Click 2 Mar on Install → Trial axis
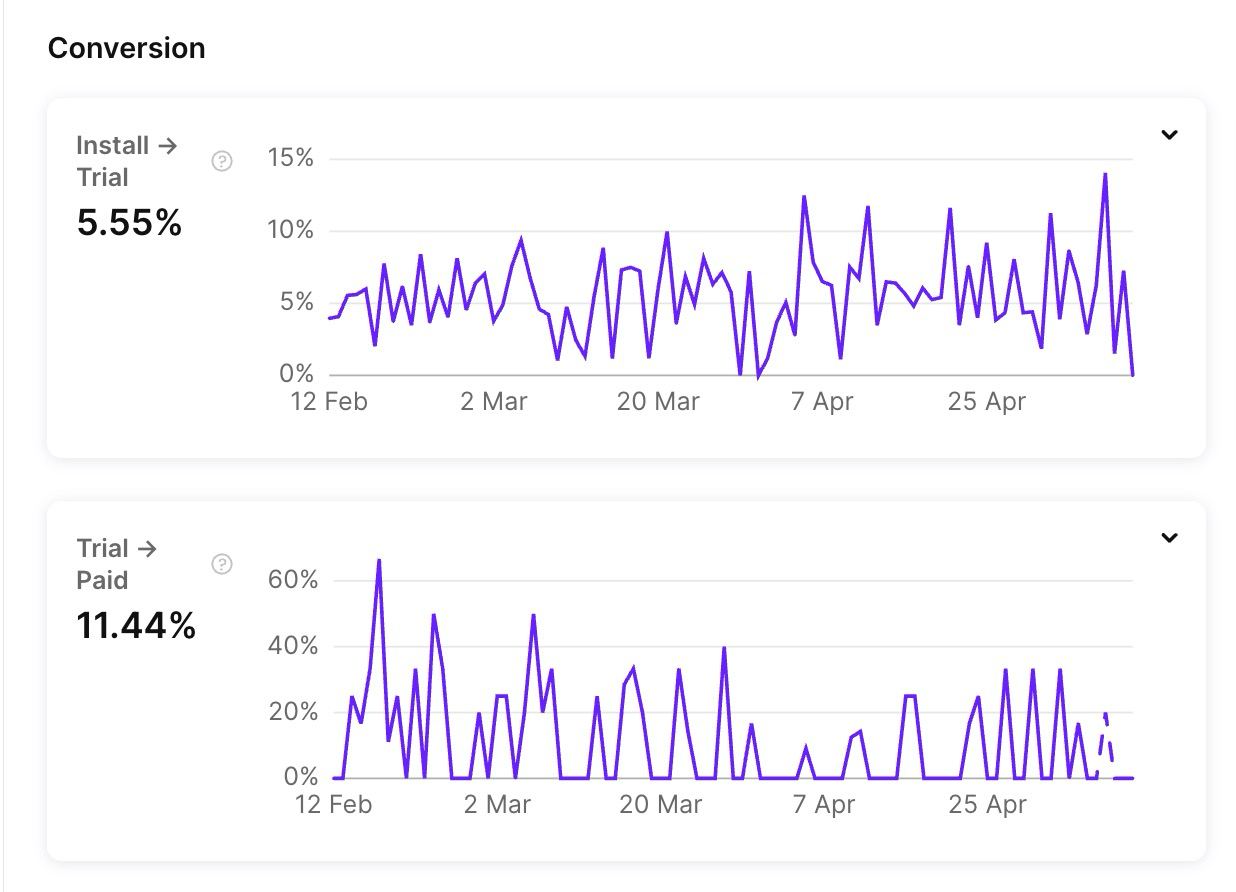1236x892 pixels. 493,402
